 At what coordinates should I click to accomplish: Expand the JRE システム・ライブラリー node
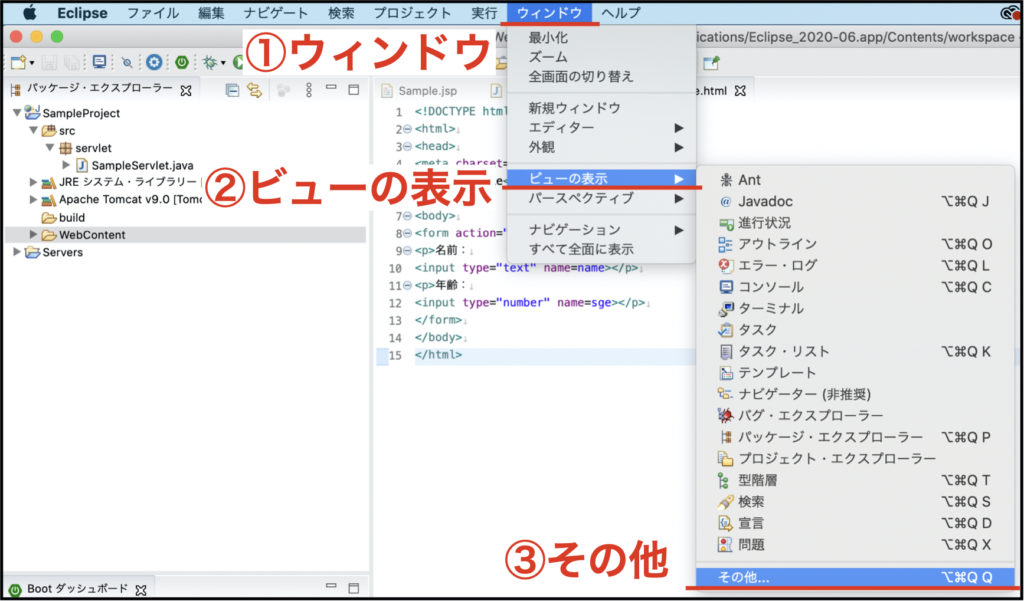click(33, 182)
